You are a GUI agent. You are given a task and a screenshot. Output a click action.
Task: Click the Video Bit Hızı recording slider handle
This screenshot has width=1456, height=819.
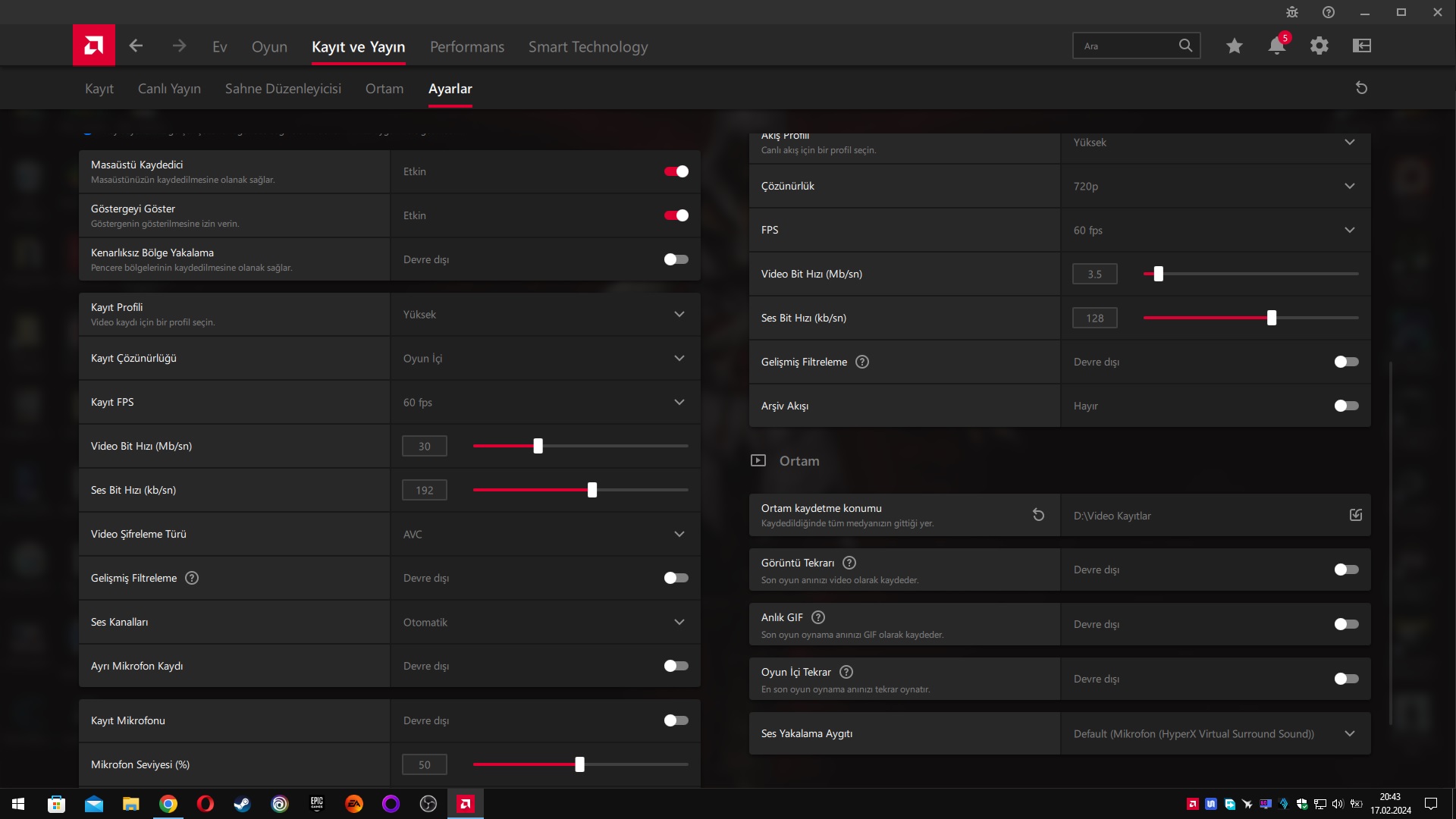538,446
